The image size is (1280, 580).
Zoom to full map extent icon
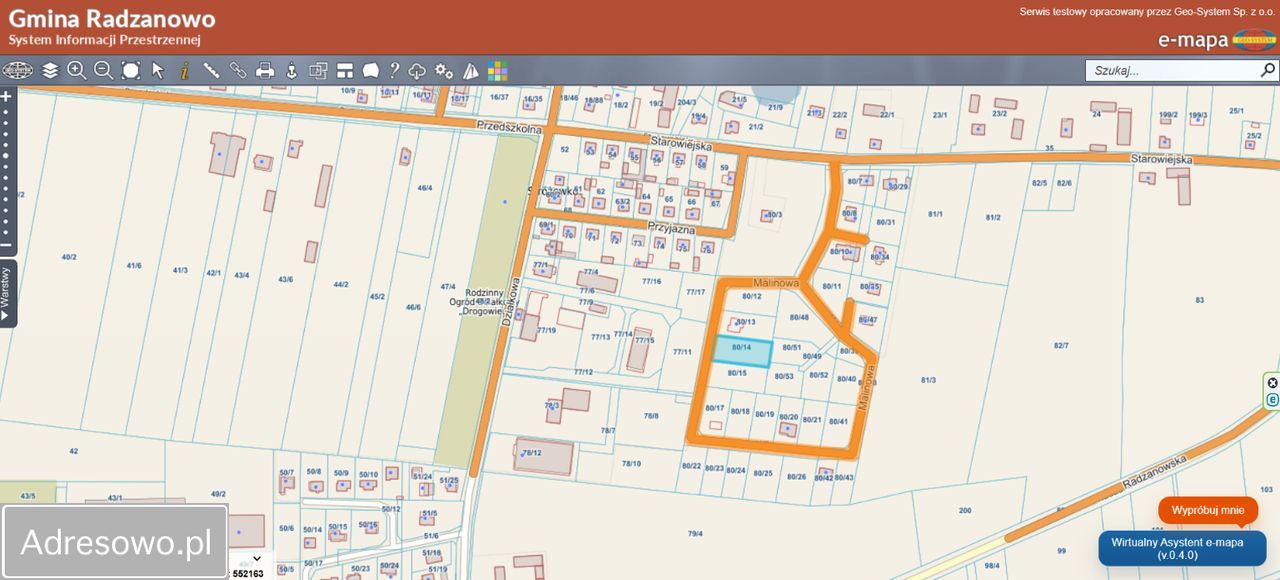click(131, 70)
